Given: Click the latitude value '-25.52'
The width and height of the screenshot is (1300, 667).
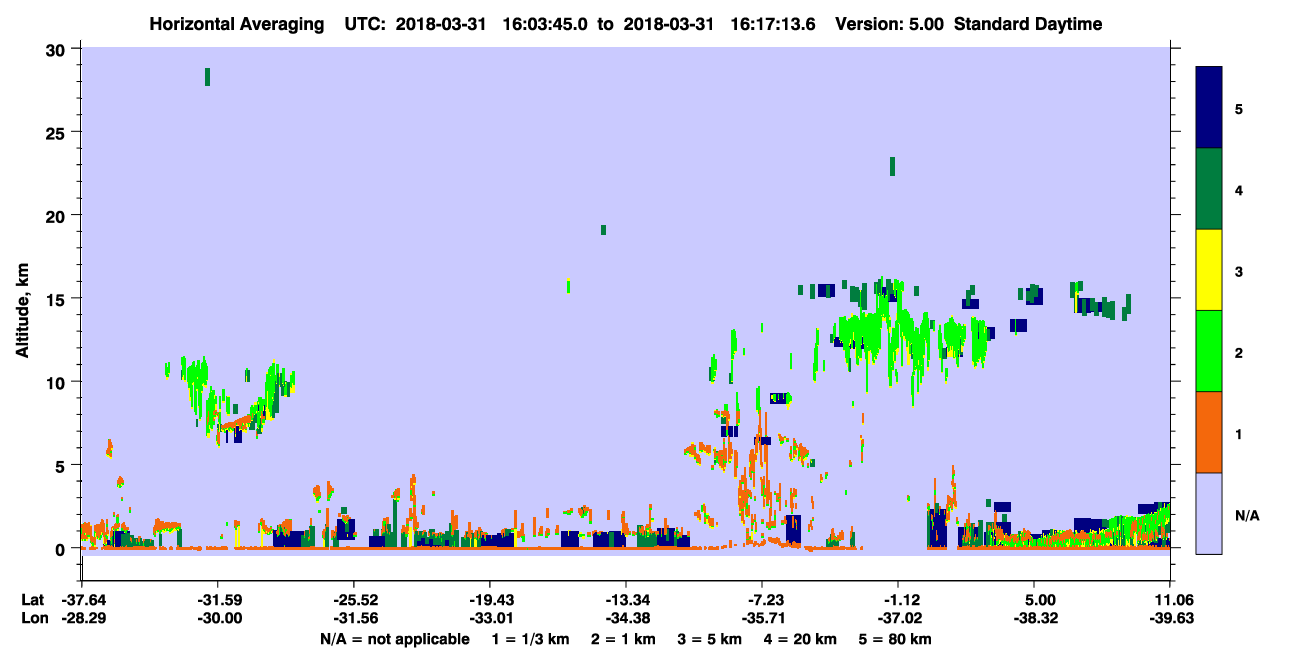Looking at the screenshot, I should coord(354,600).
